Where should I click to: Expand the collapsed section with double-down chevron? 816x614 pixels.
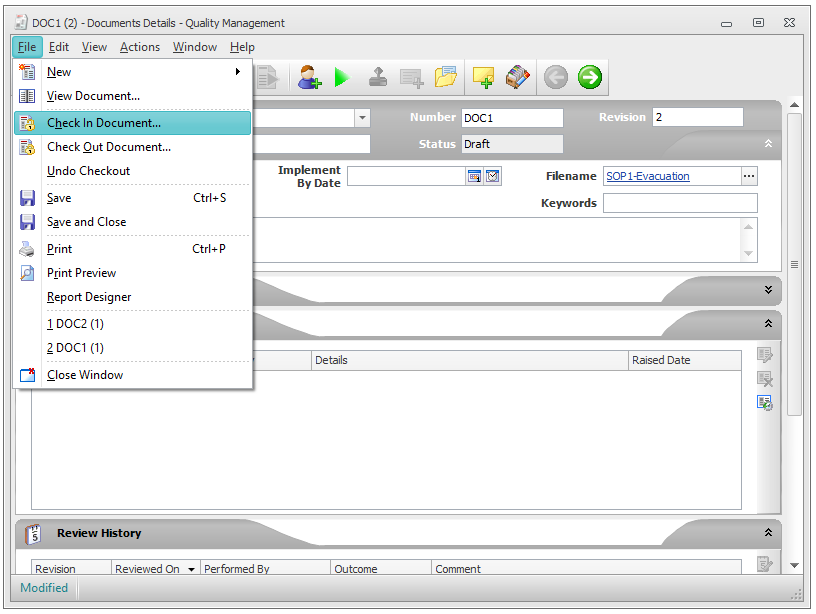pos(768,290)
